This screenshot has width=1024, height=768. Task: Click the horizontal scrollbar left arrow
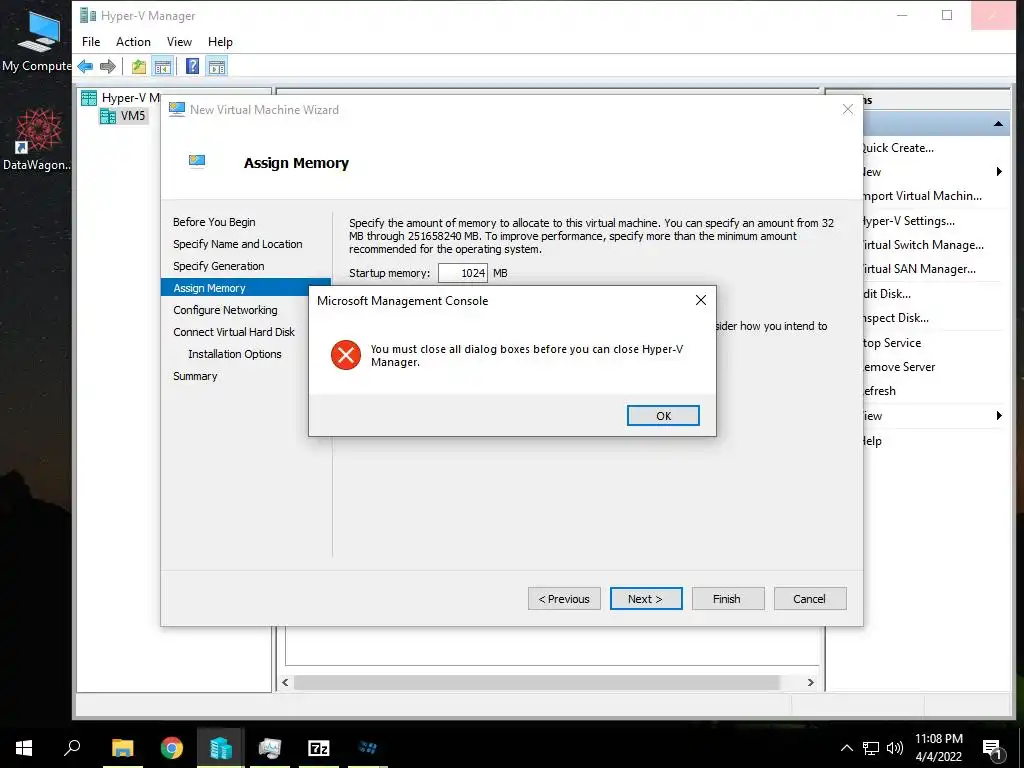click(x=285, y=682)
